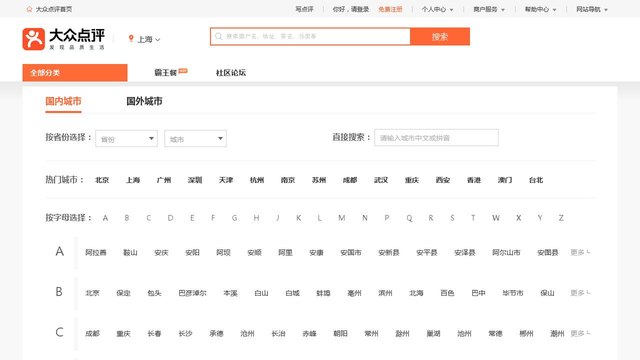Click the orange Dianping logo icon
The width and height of the screenshot is (640, 360).
(x=33, y=39)
